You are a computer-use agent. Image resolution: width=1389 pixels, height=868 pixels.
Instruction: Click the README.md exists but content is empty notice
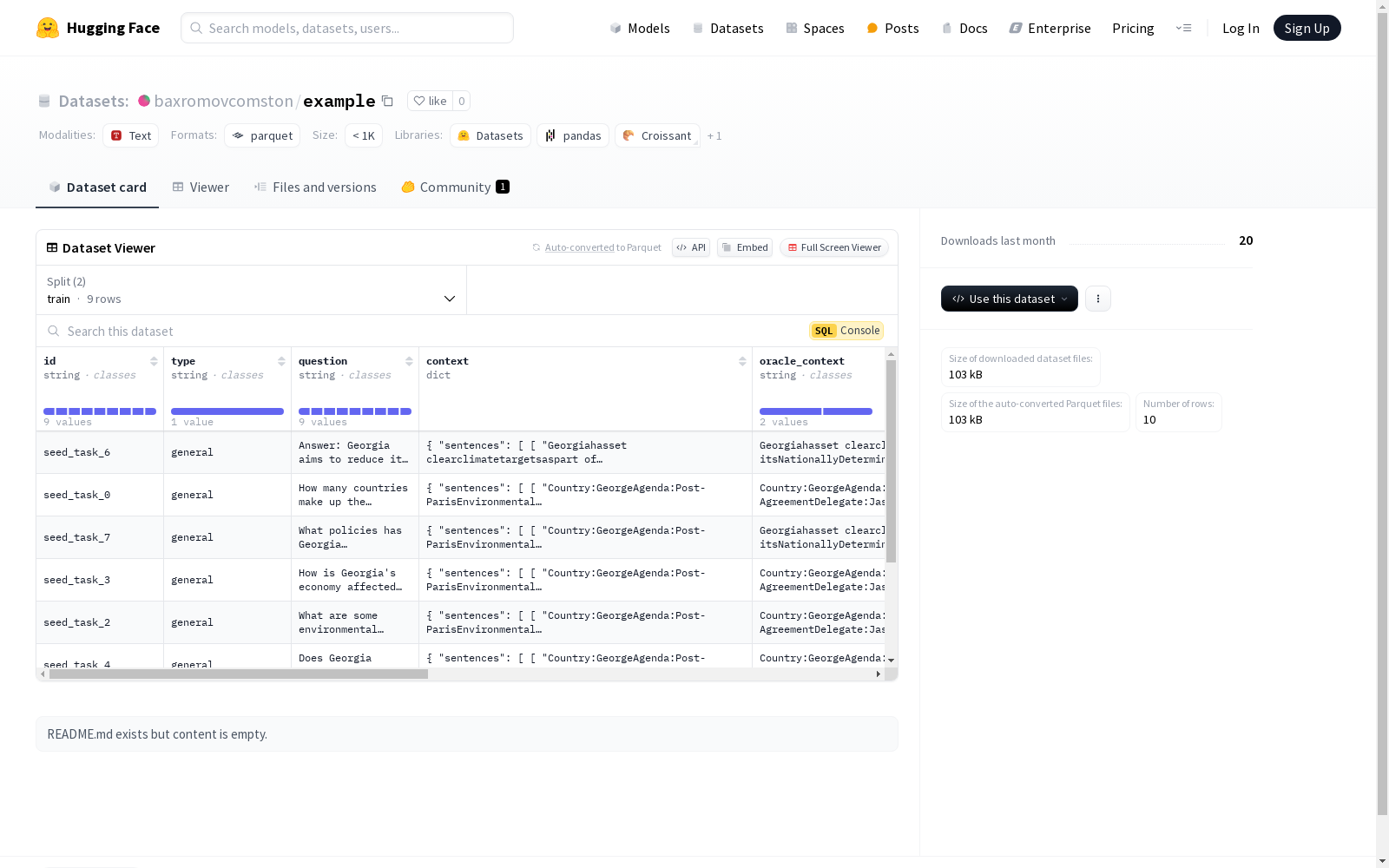pos(467,734)
